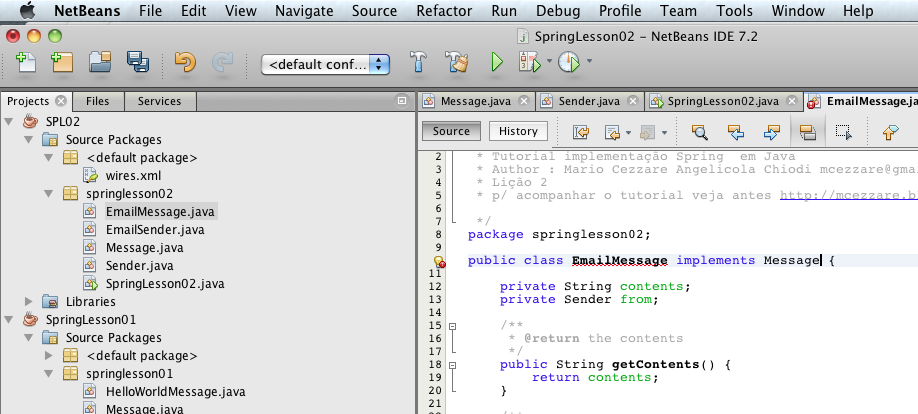This screenshot has width=918, height=414.
Task: Open Profile button dropdown arrow
Action: coord(589,60)
